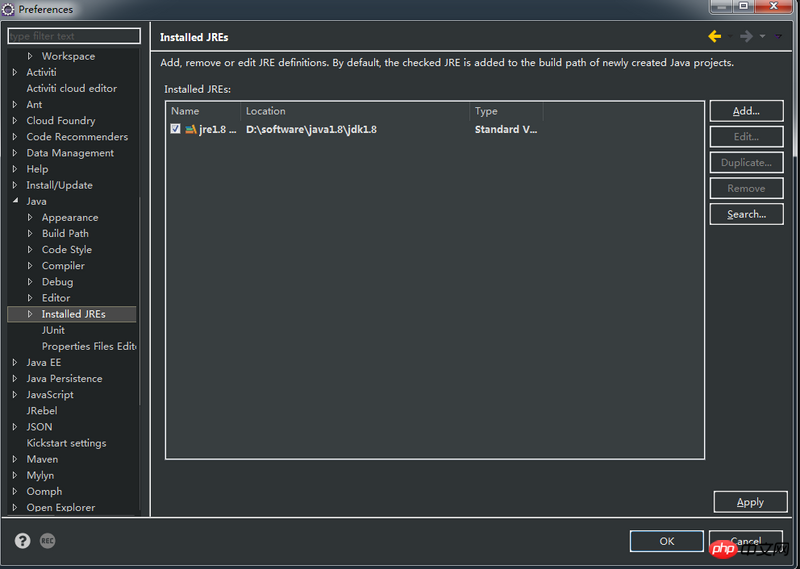This screenshot has height=569, width=800.
Task: Select Properties Files Editor page
Action: point(89,346)
